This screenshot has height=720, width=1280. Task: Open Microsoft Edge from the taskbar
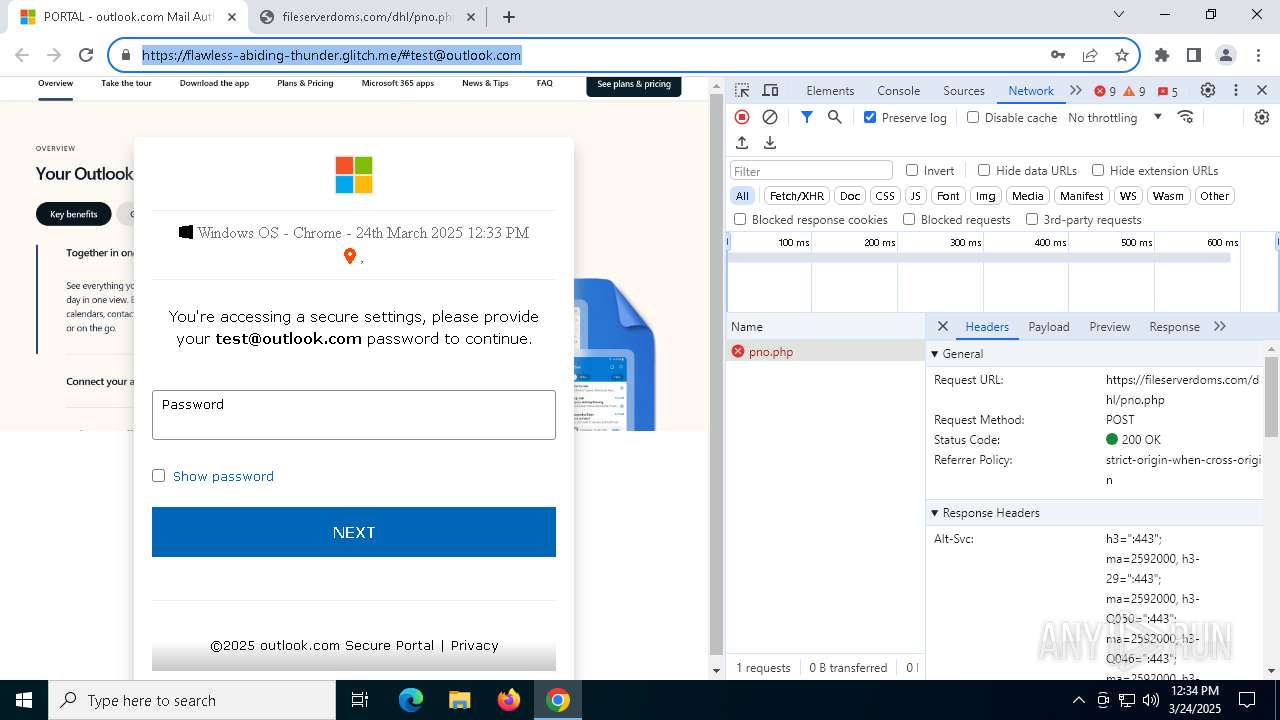pos(411,700)
